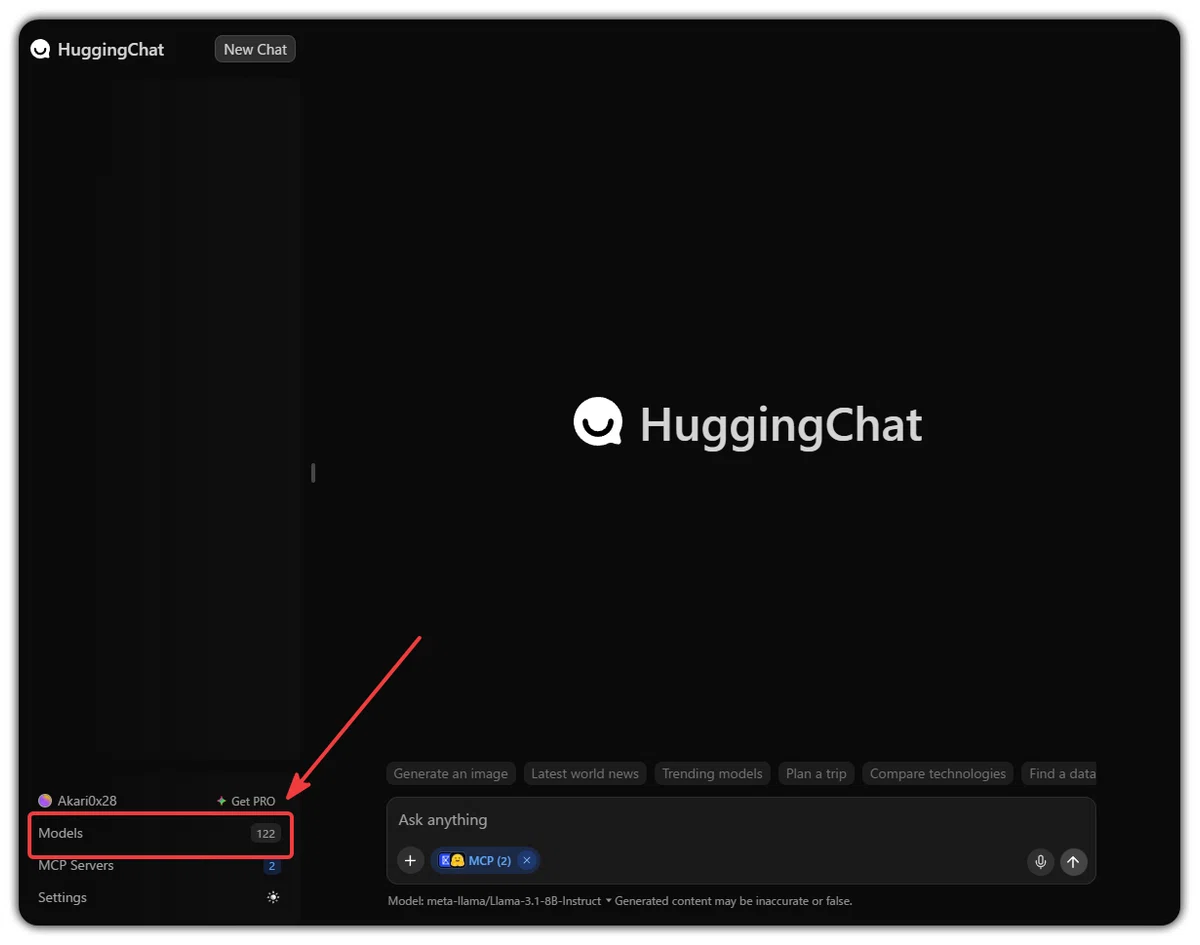1200x945 pixels.
Task: Click the MCP Servers count badge 2
Action: pos(272,866)
